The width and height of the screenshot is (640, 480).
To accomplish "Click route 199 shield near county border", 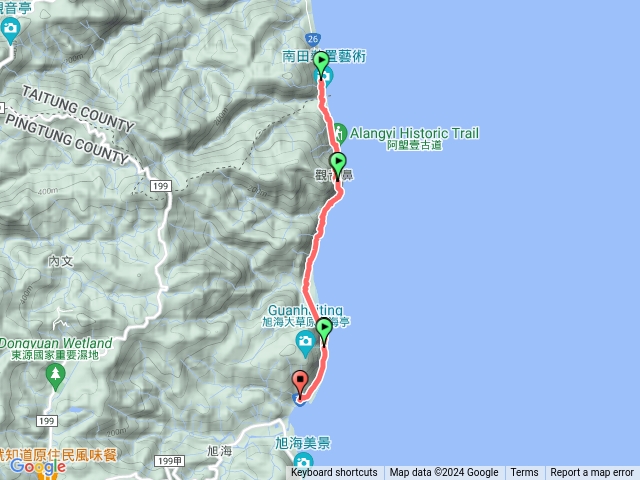I will [161, 186].
